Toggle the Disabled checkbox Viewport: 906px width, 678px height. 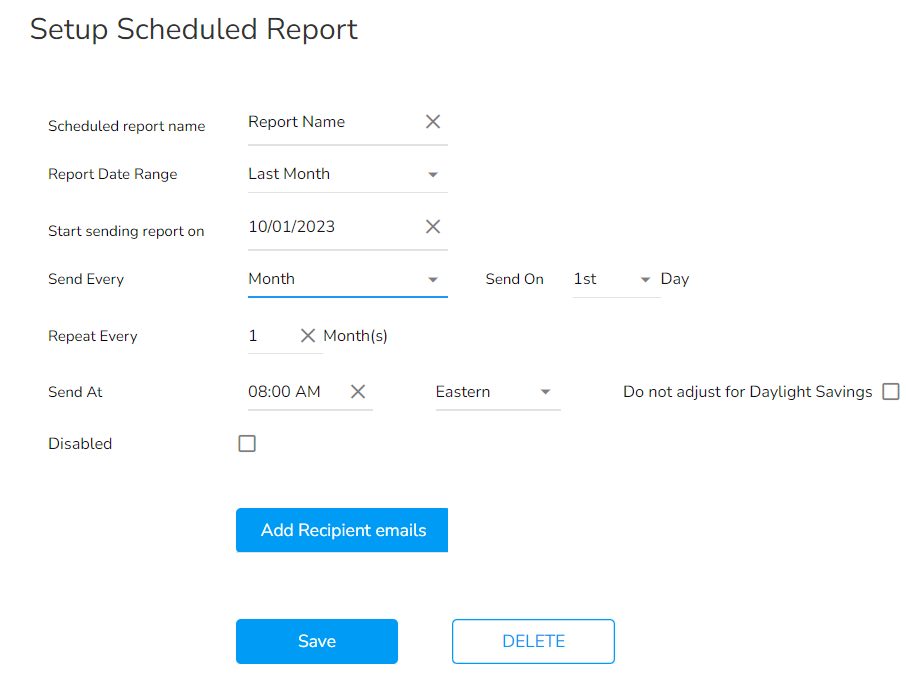point(247,444)
